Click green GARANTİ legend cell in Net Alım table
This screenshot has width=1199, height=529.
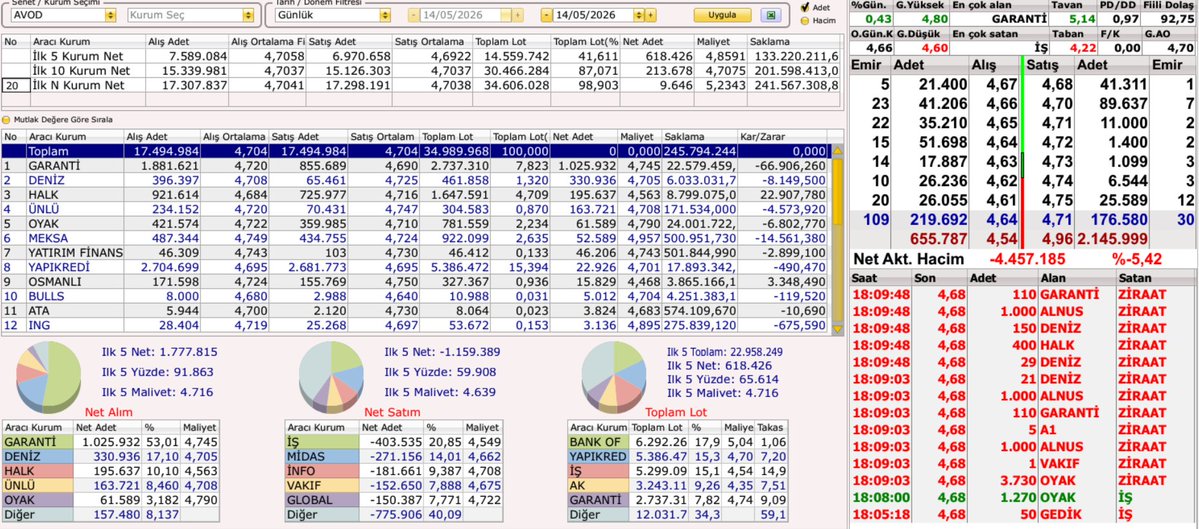38,442
